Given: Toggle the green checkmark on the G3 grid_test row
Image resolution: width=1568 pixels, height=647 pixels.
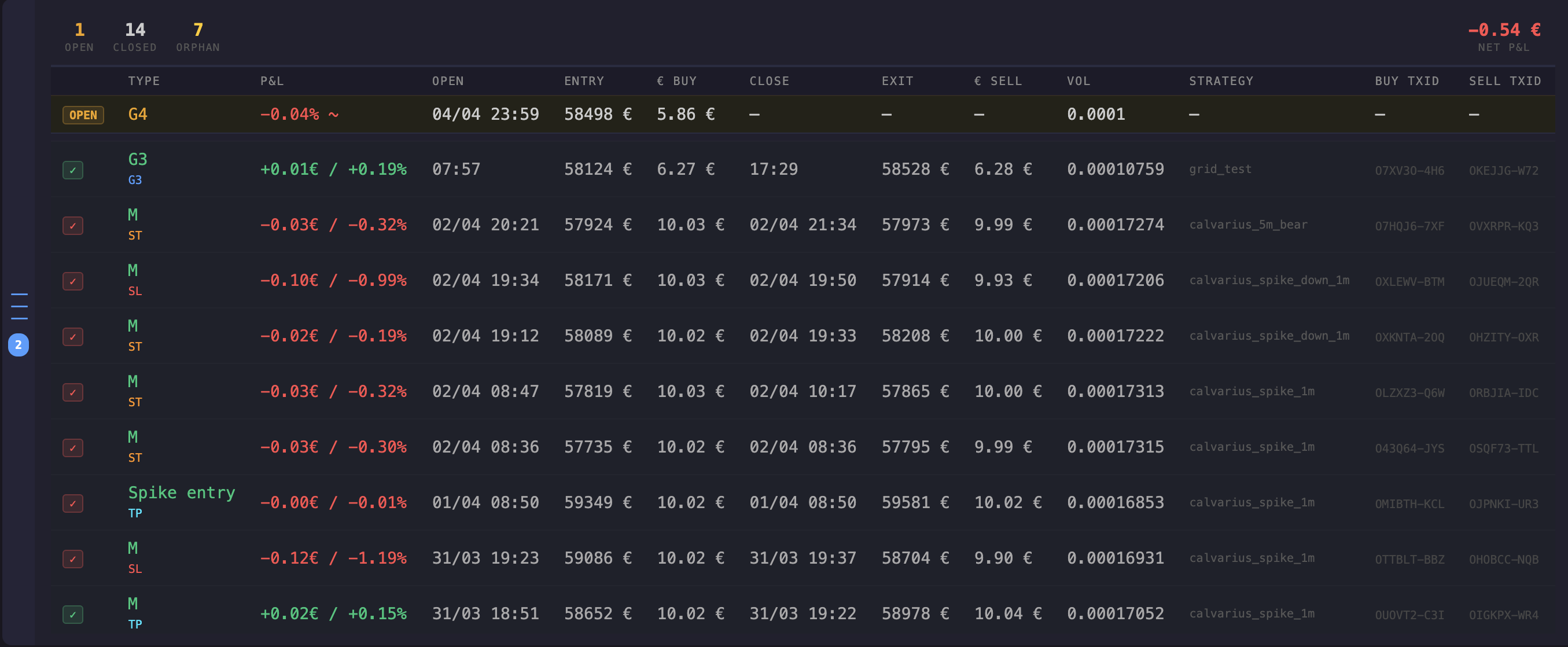Looking at the screenshot, I should (x=72, y=171).
